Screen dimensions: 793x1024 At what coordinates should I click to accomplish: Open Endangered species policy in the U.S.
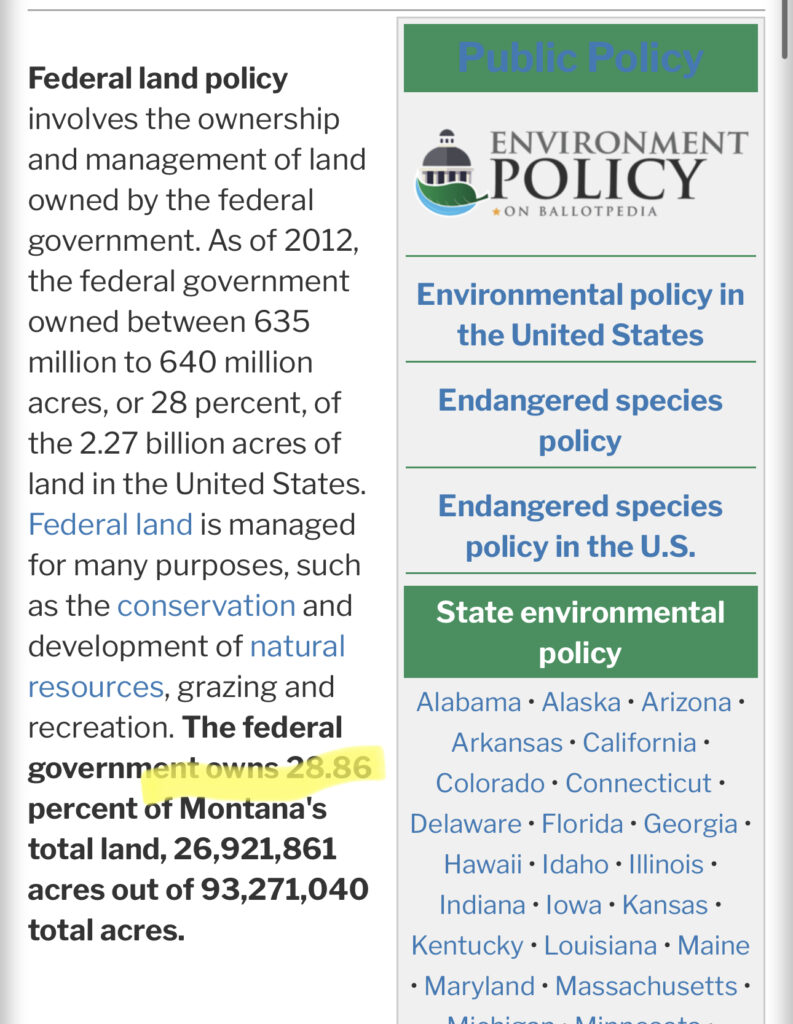(x=580, y=526)
